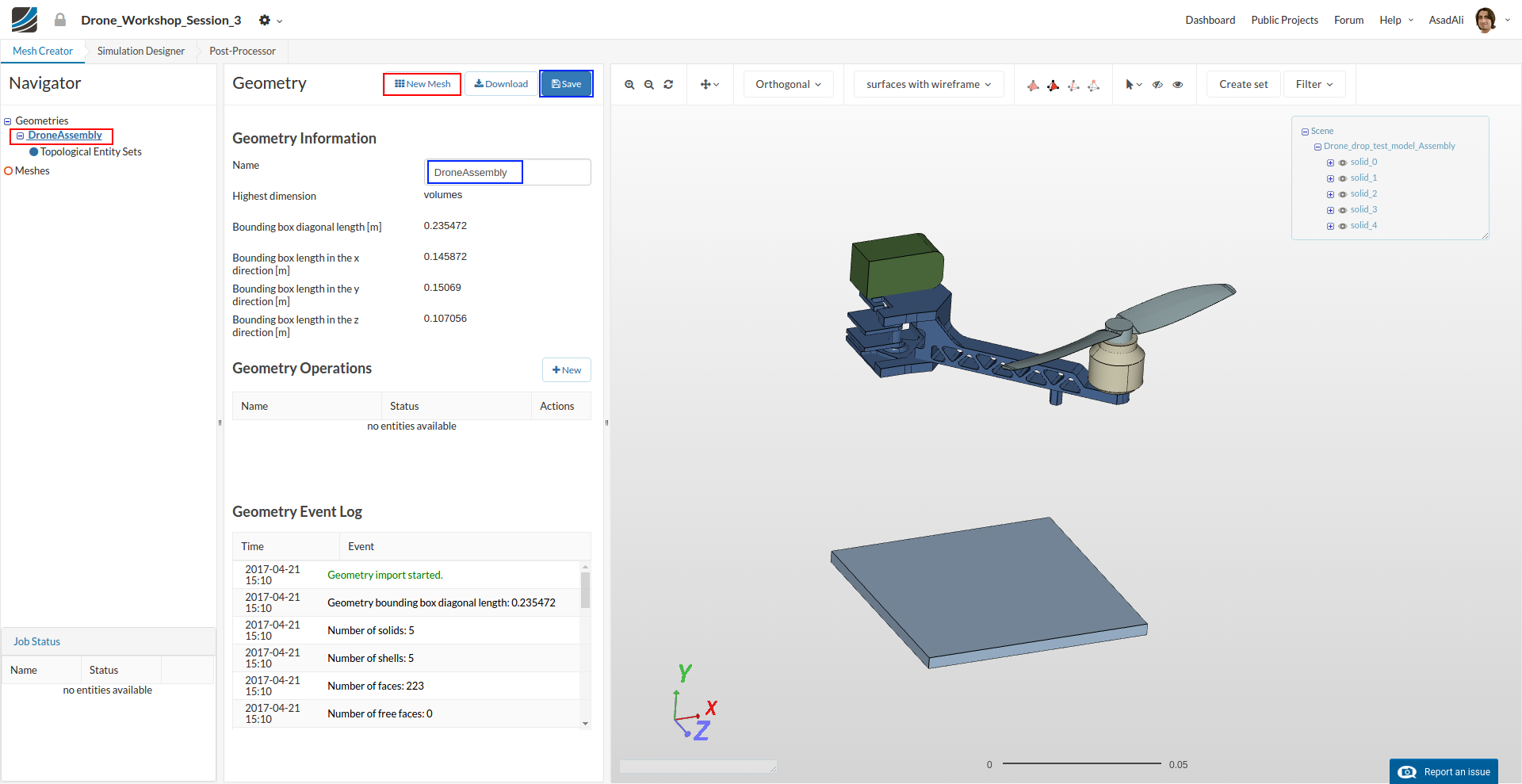Click the Create set button

coord(1243,85)
